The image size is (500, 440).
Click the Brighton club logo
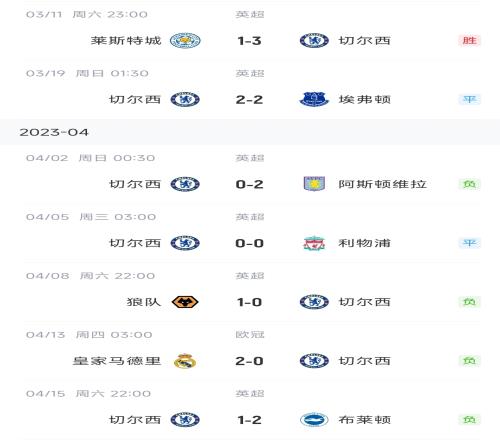(x=314, y=420)
